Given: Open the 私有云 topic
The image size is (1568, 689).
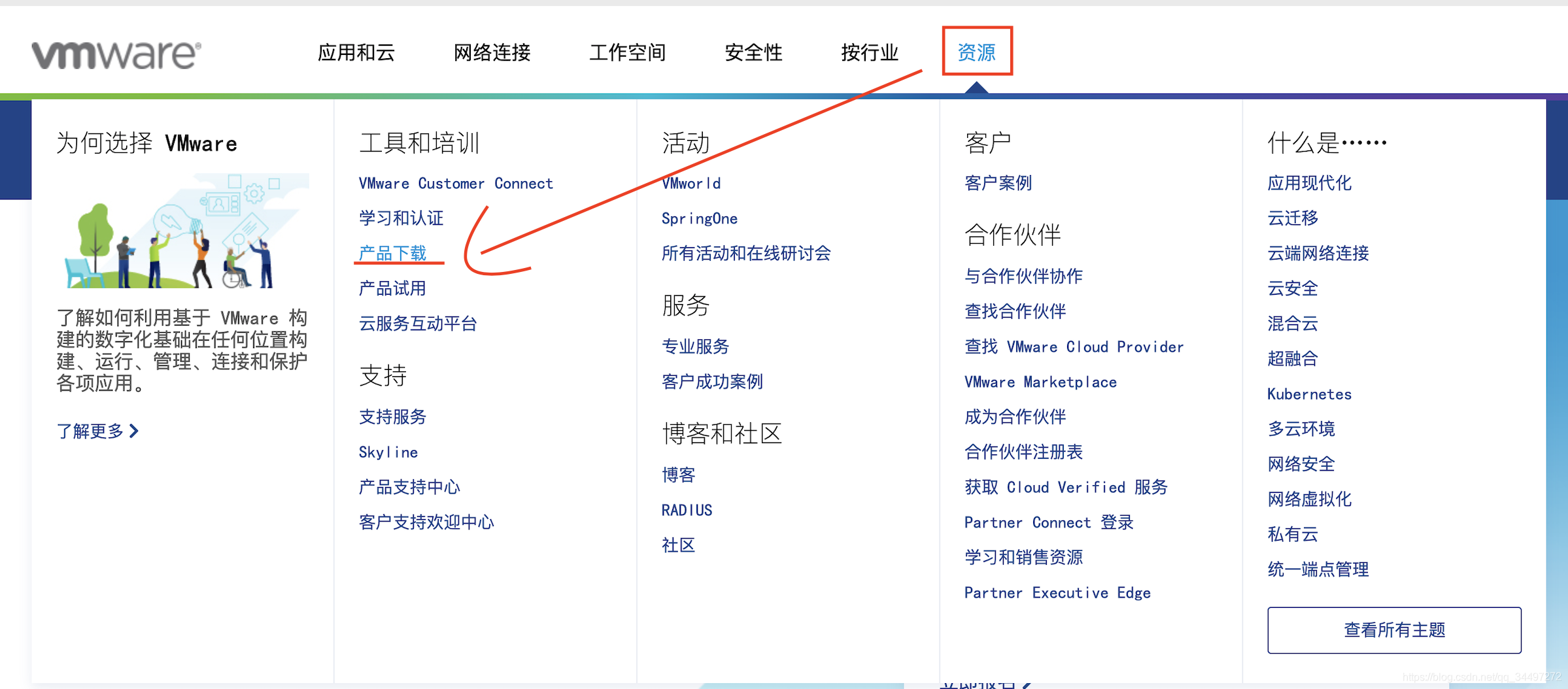Looking at the screenshot, I should click(x=1293, y=534).
